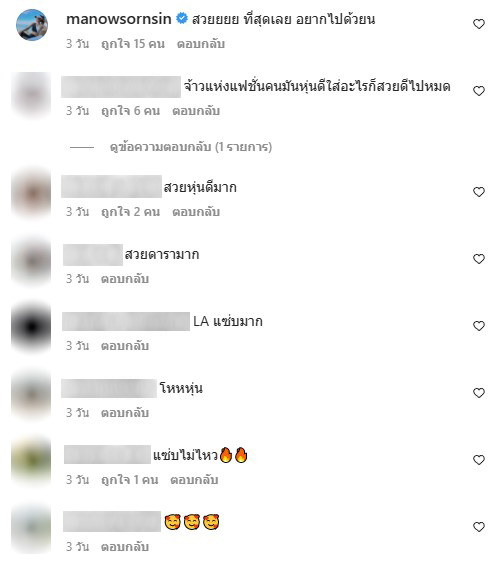View ถูกใจ 2 คน likes list

click(130, 212)
